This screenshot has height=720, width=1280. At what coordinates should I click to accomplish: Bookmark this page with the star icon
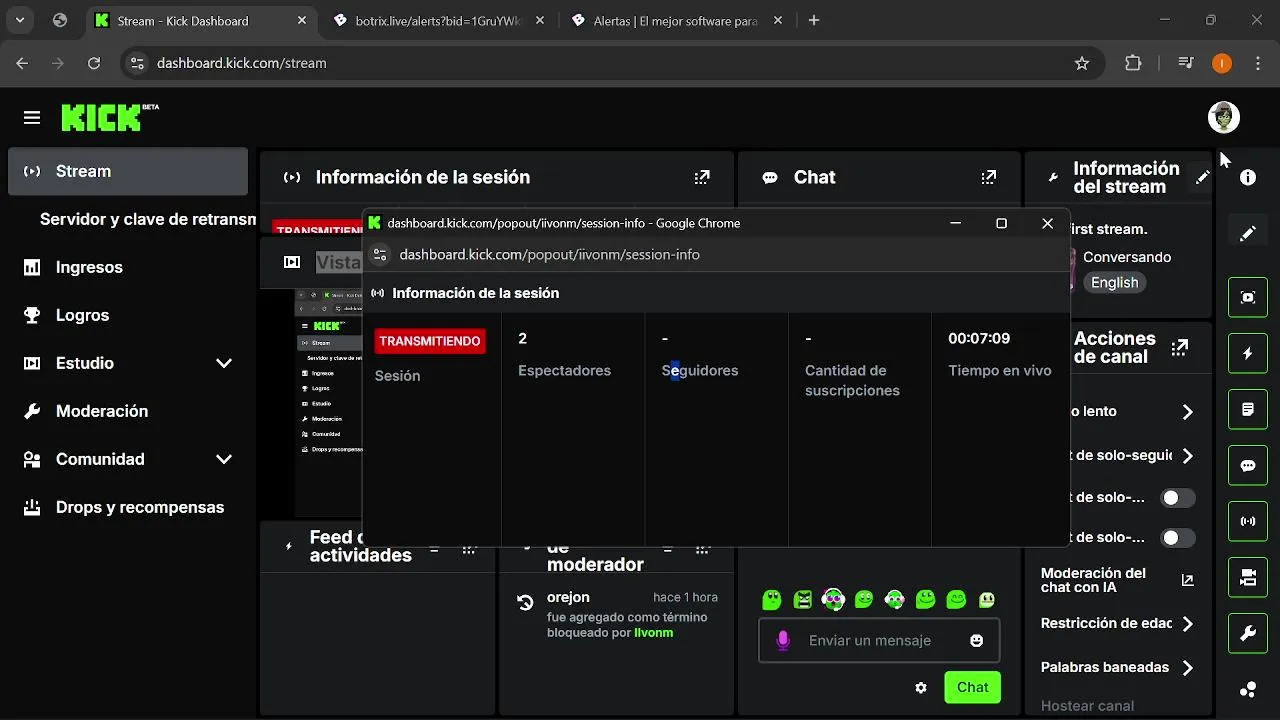point(1081,63)
